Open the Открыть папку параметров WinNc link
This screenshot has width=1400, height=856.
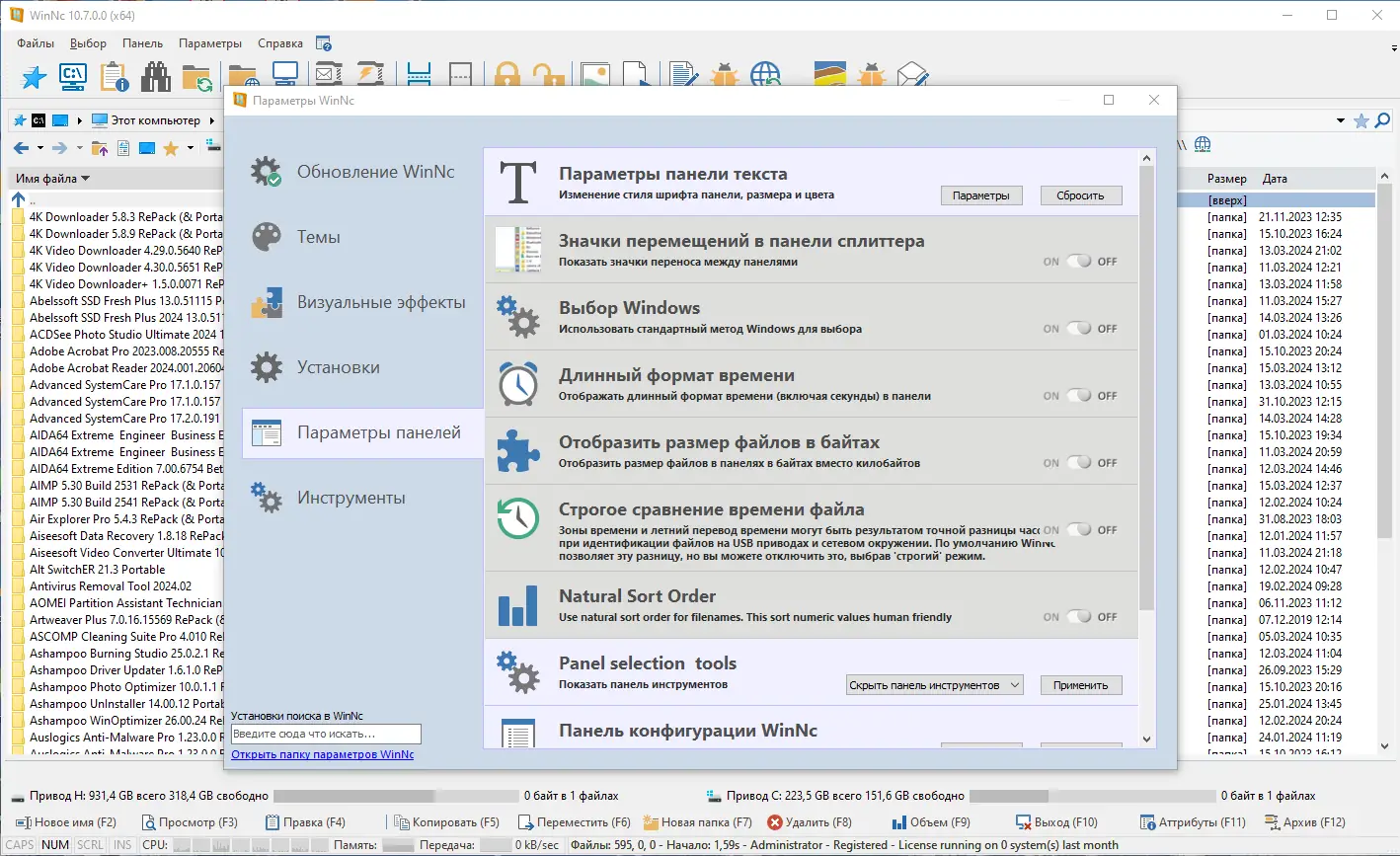323,754
